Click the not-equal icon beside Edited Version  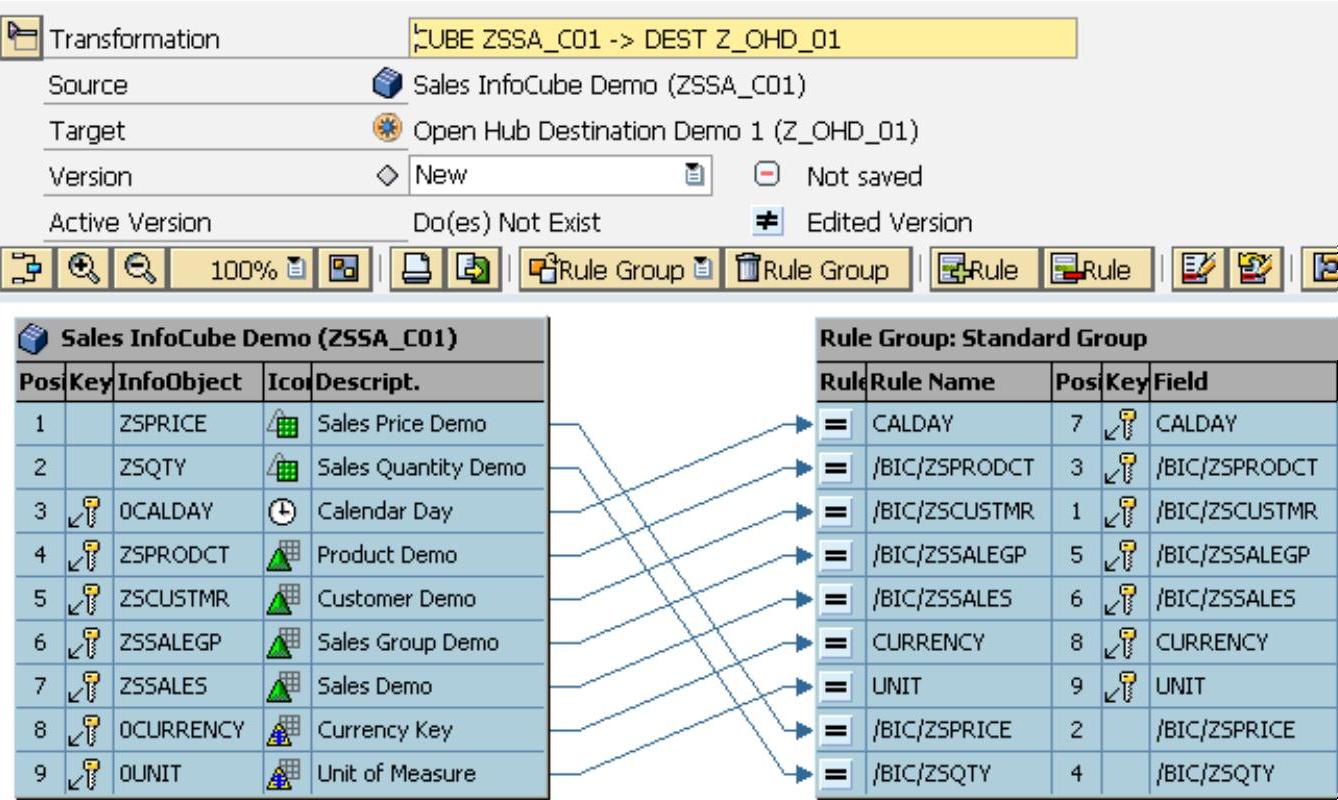[x=766, y=221]
